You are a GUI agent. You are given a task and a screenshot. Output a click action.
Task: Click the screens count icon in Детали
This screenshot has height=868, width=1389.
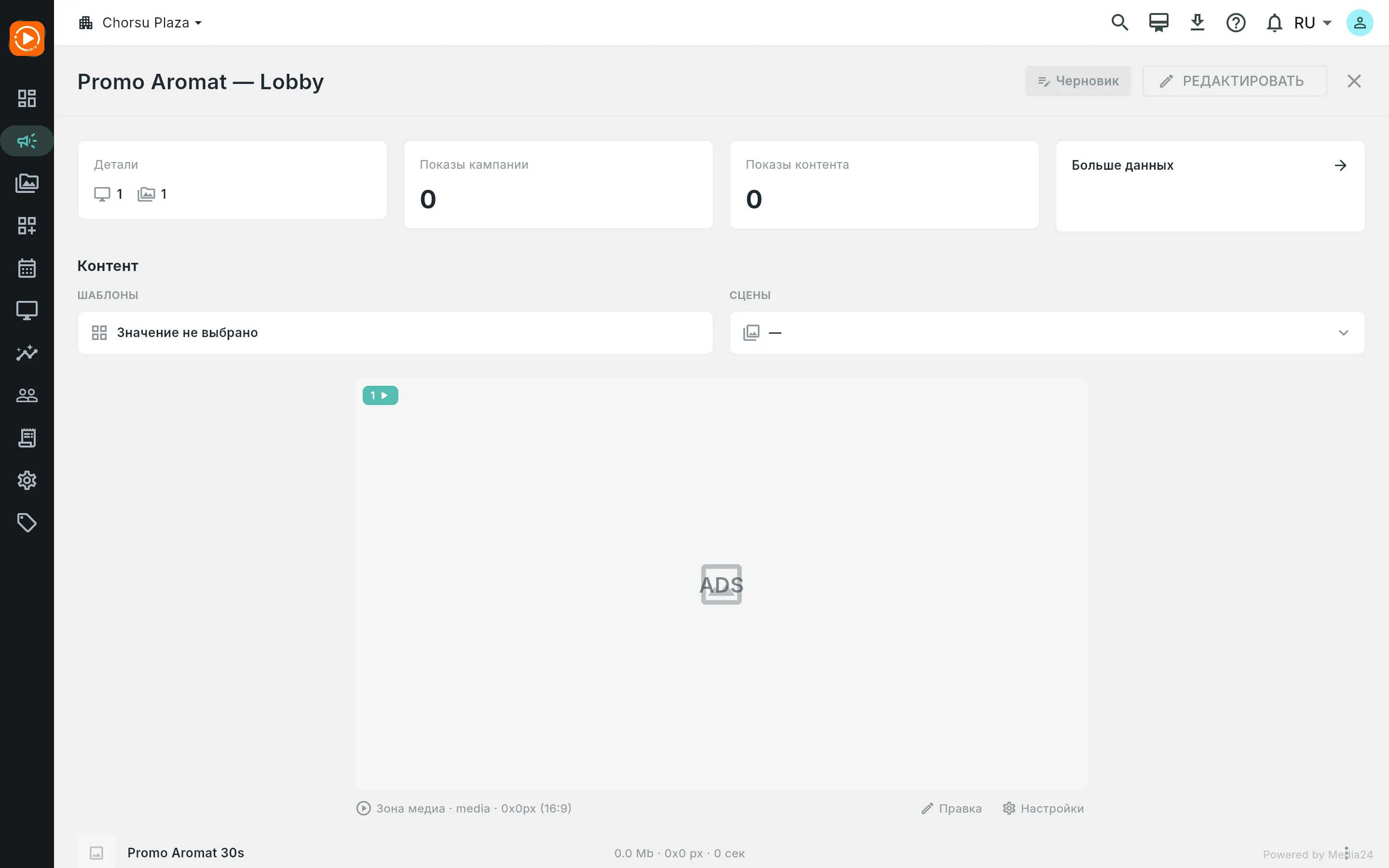(102, 194)
